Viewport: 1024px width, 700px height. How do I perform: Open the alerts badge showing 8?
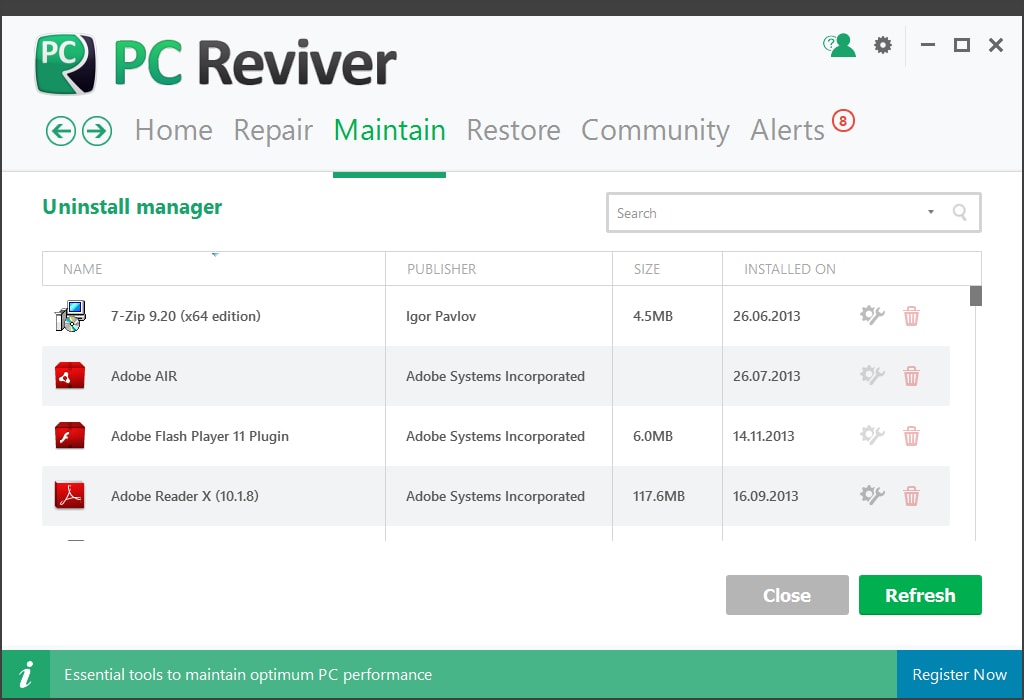coord(843,121)
